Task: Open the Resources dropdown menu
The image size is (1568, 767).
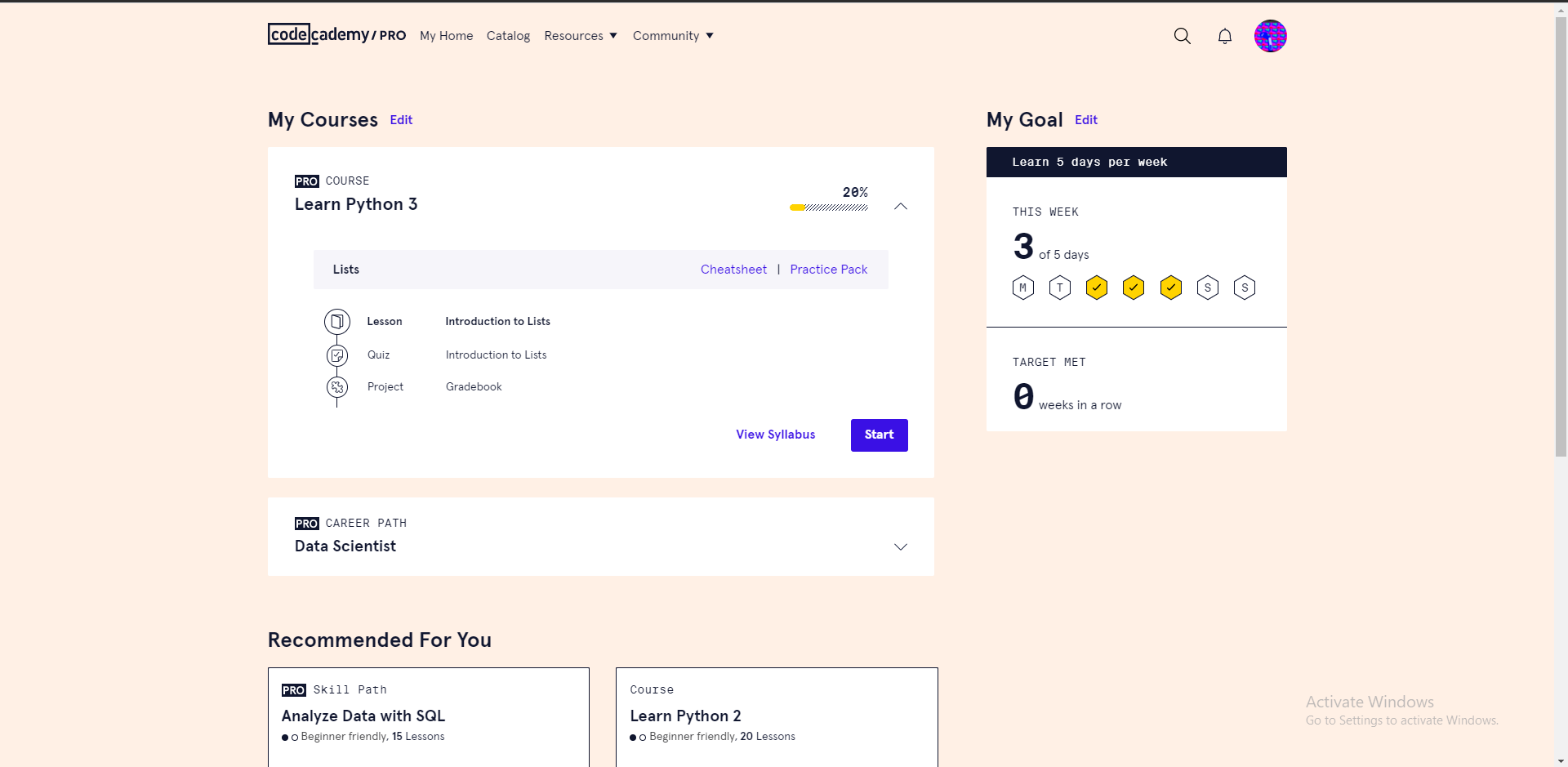Action: 581,36
